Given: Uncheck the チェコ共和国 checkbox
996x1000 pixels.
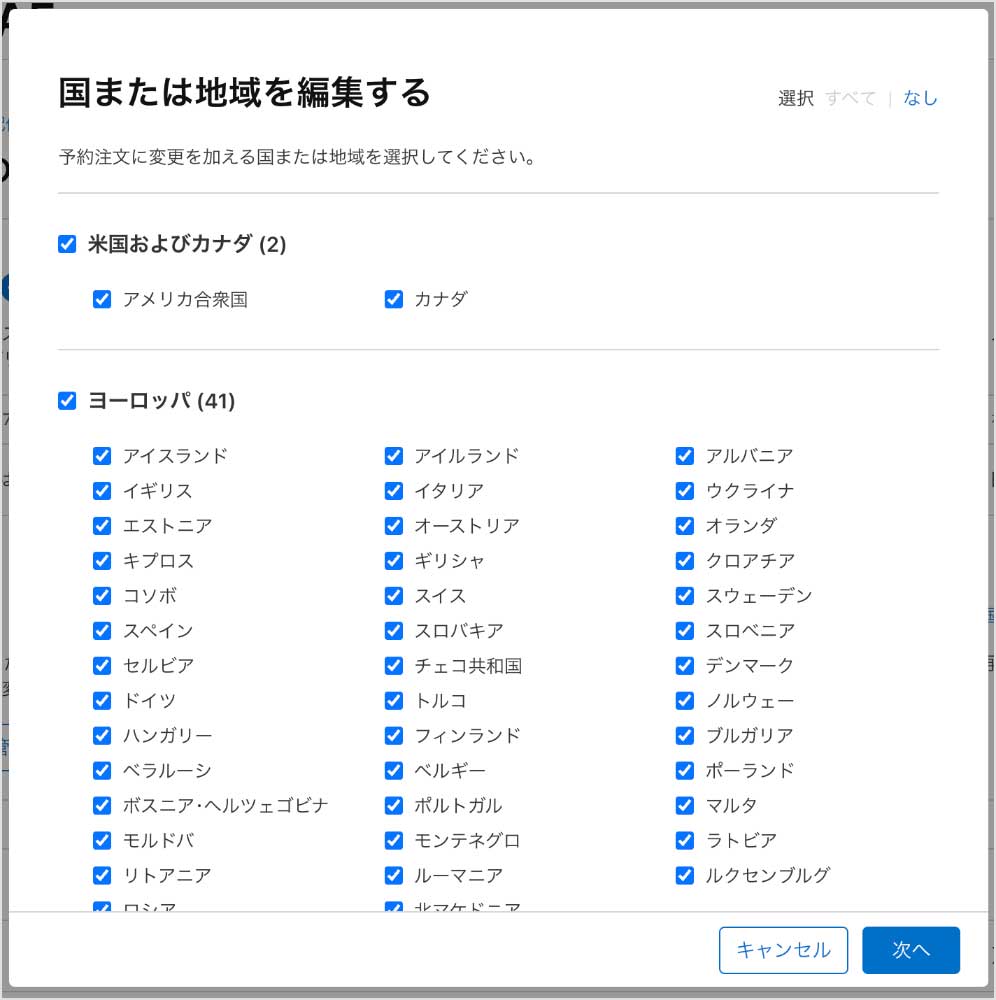Looking at the screenshot, I should tap(394, 666).
